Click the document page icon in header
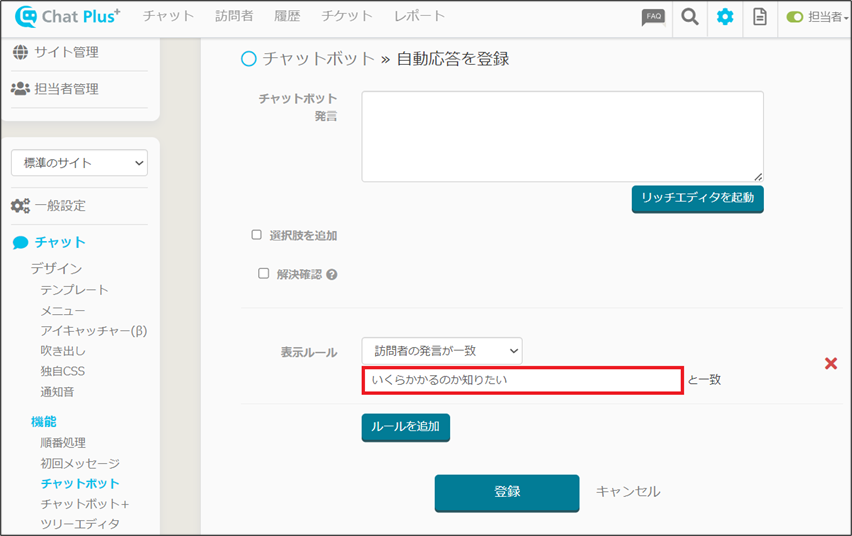The height and width of the screenshot is (536, 852). pyautogui.click(x=760, y=17)
